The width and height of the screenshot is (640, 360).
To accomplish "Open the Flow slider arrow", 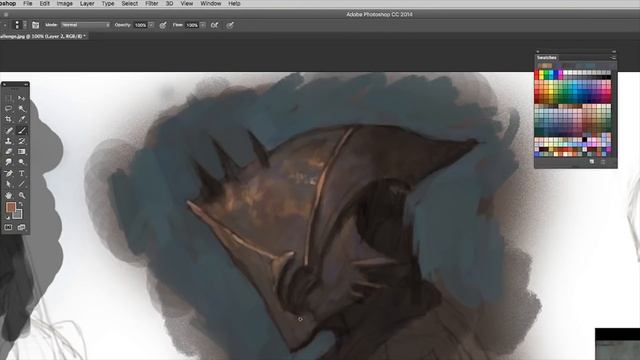I will click(x=202, y=25).
